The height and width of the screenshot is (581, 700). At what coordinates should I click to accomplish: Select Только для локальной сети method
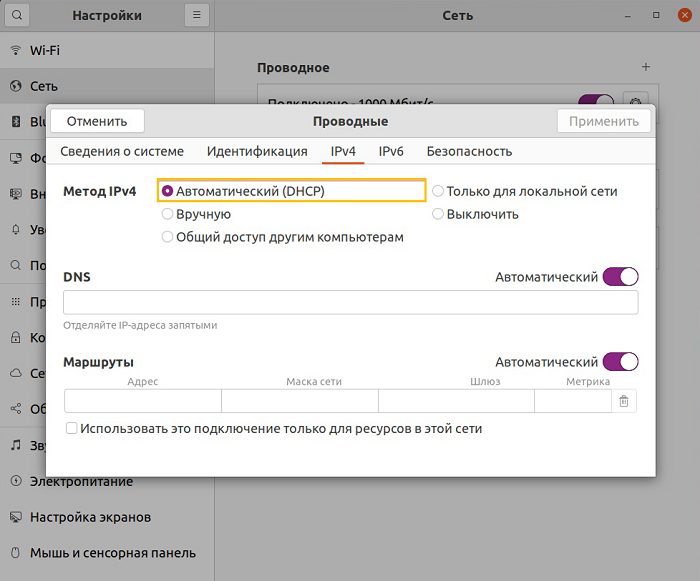pyautogui.click(x=438, y=191)
